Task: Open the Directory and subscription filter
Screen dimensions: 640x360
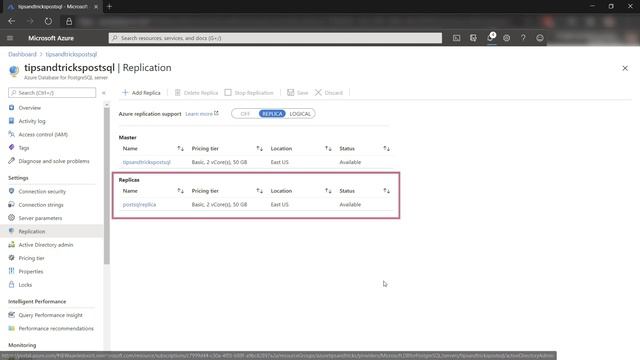Action: [473, 38]
